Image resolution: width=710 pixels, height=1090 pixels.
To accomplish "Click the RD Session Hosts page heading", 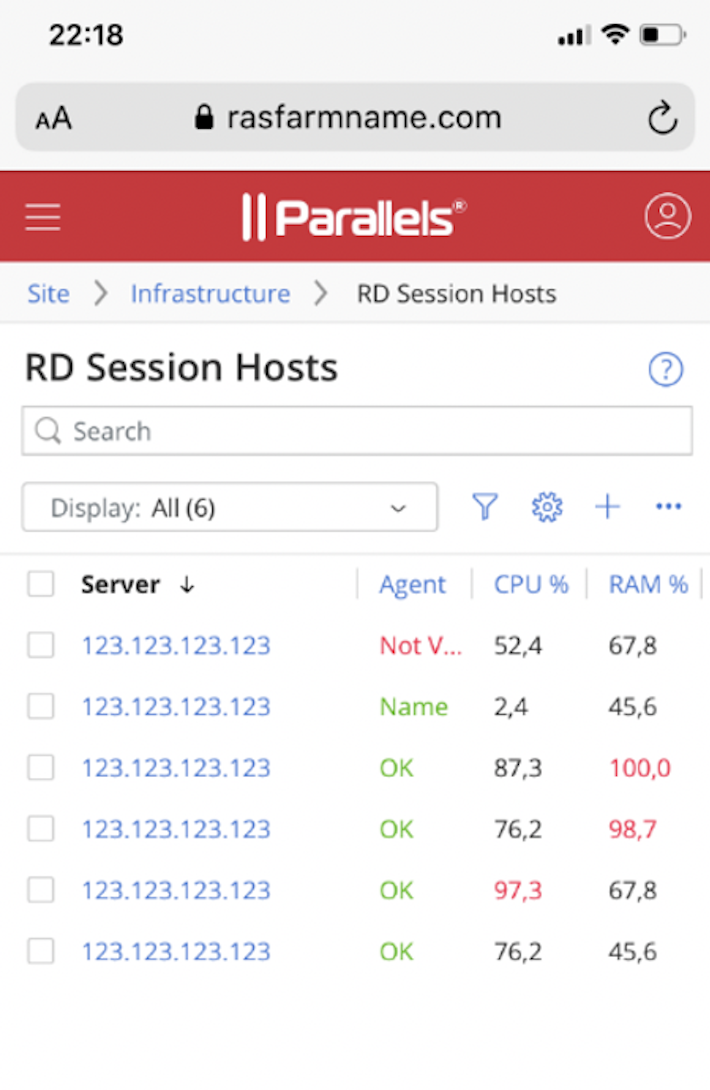I will tap(181, 368).
